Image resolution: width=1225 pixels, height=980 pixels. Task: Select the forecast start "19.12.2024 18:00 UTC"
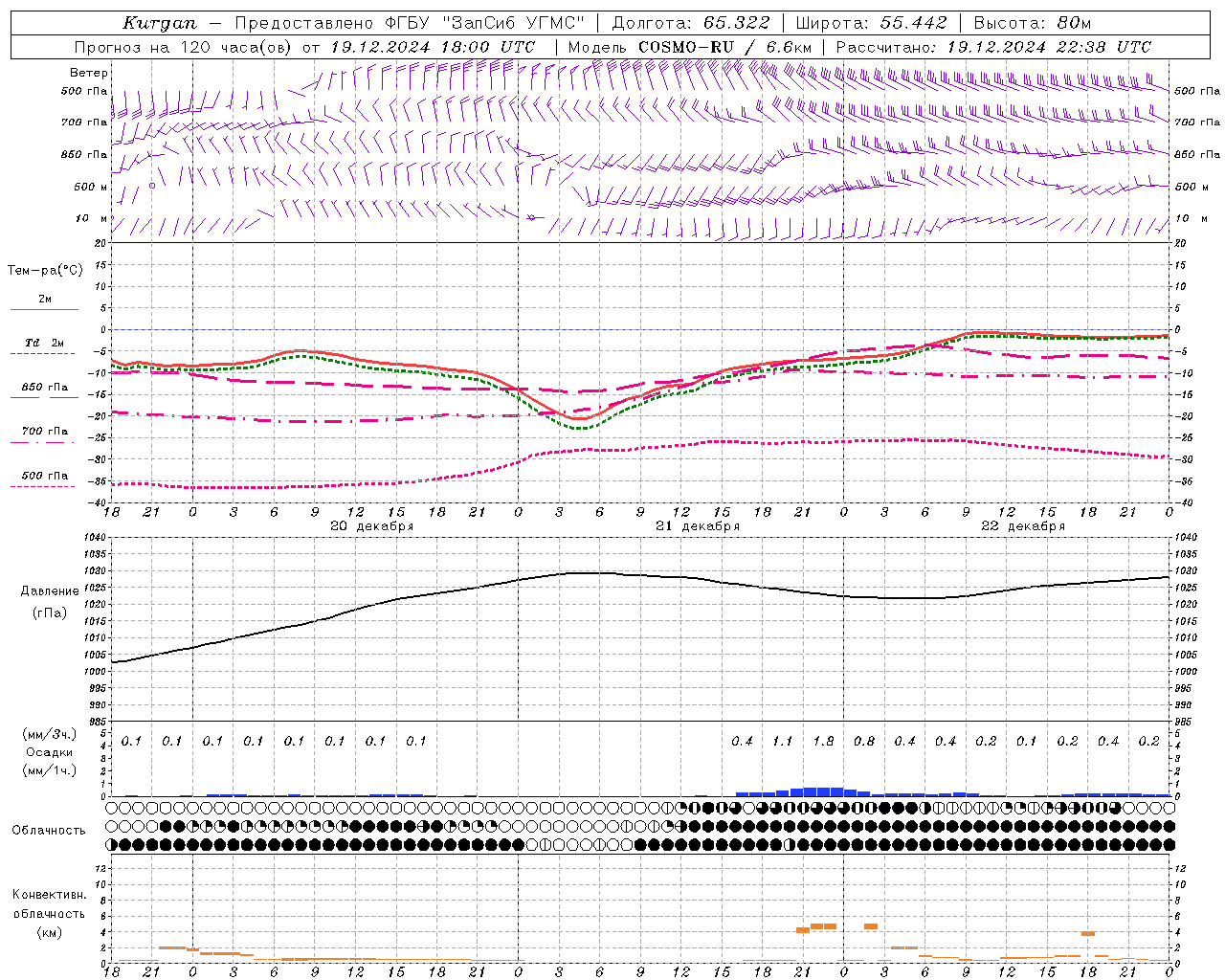coord(433,47)
